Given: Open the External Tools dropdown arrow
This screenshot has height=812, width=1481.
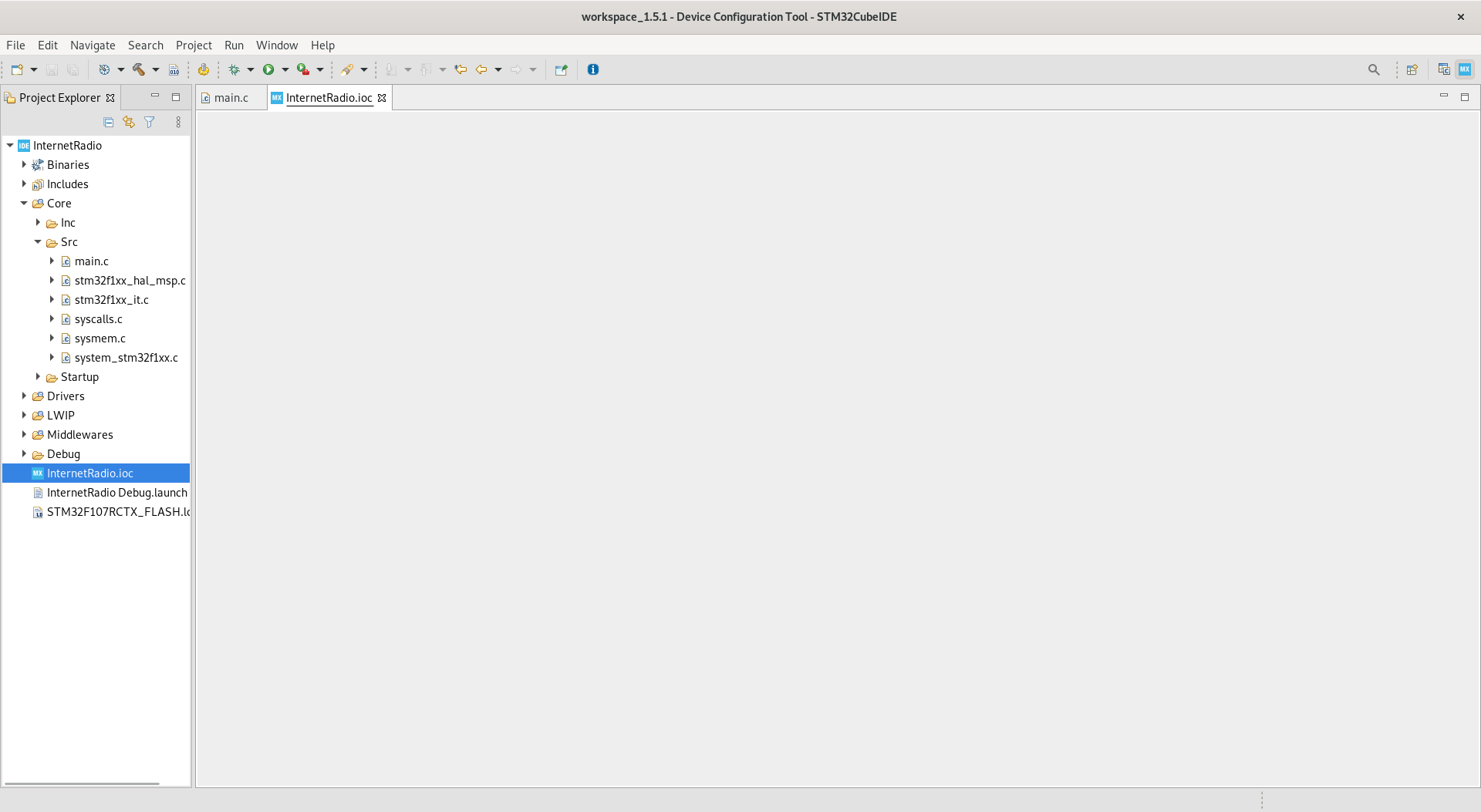Looking at the screenshot, I should 320,69.
